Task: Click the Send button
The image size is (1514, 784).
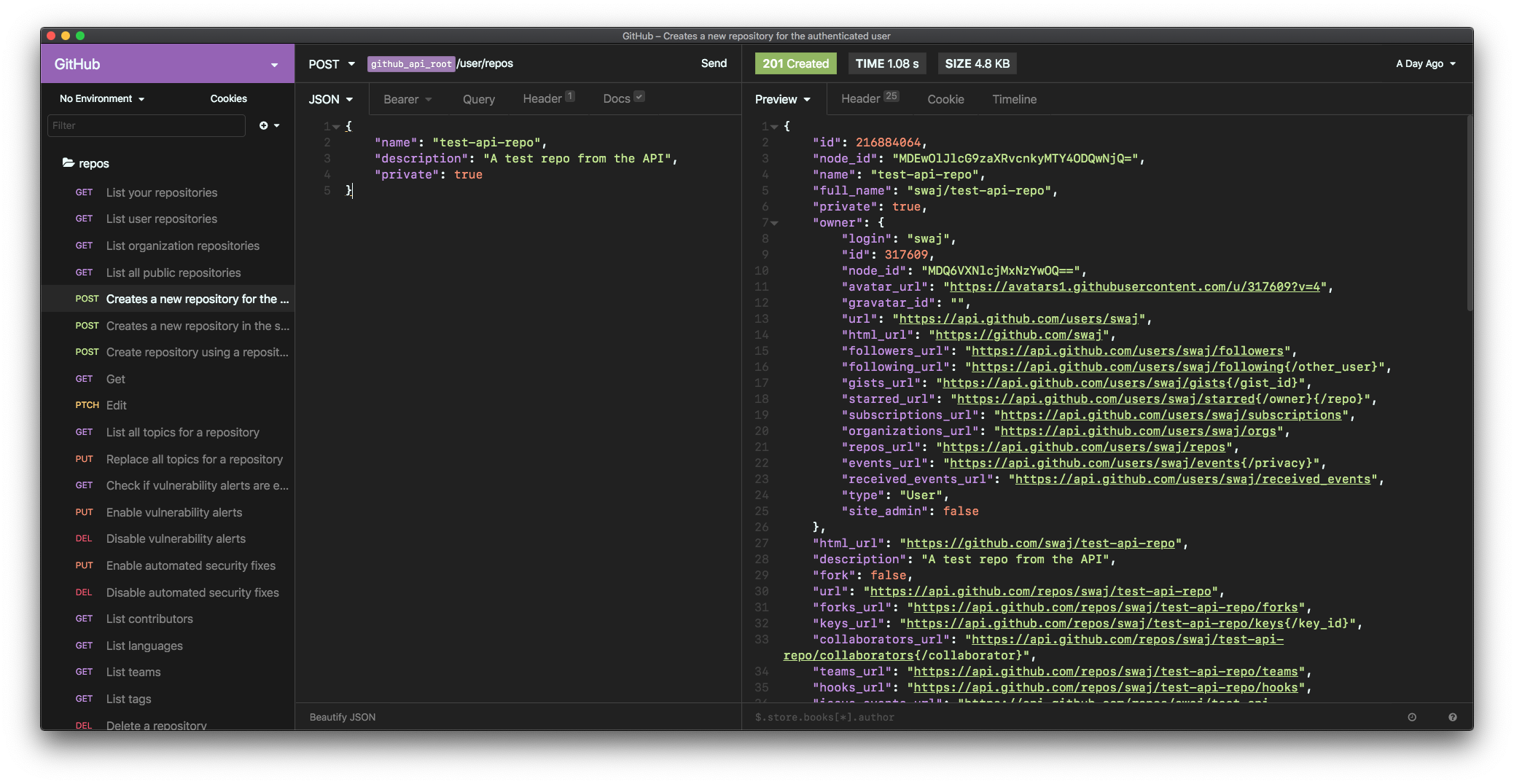Action: (x=714, y=63)
